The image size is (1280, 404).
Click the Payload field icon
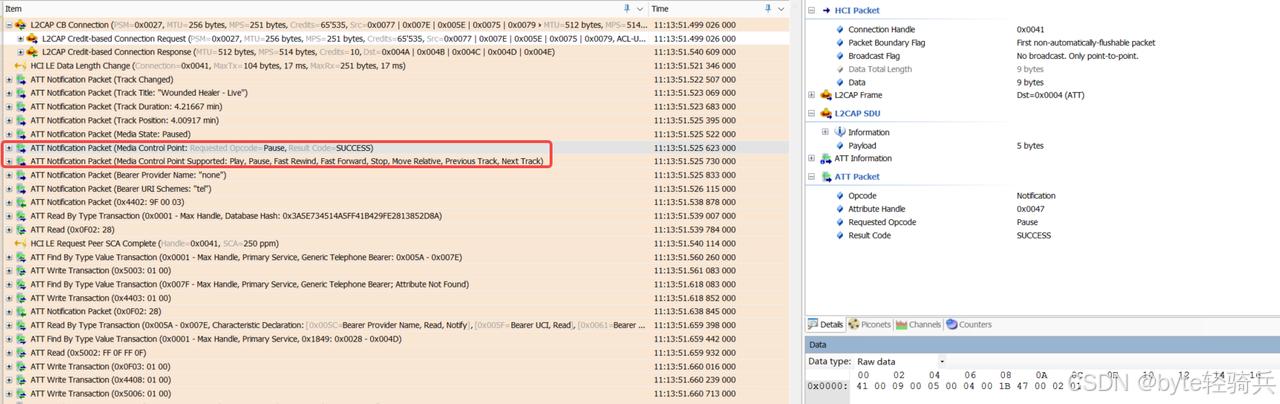840,145
